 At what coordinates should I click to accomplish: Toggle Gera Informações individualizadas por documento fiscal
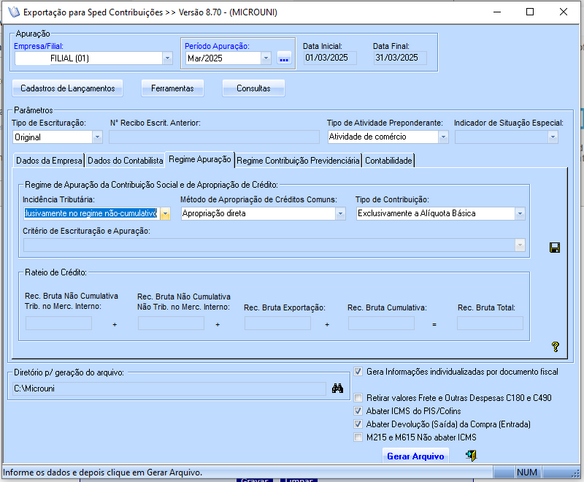(358, 371)
